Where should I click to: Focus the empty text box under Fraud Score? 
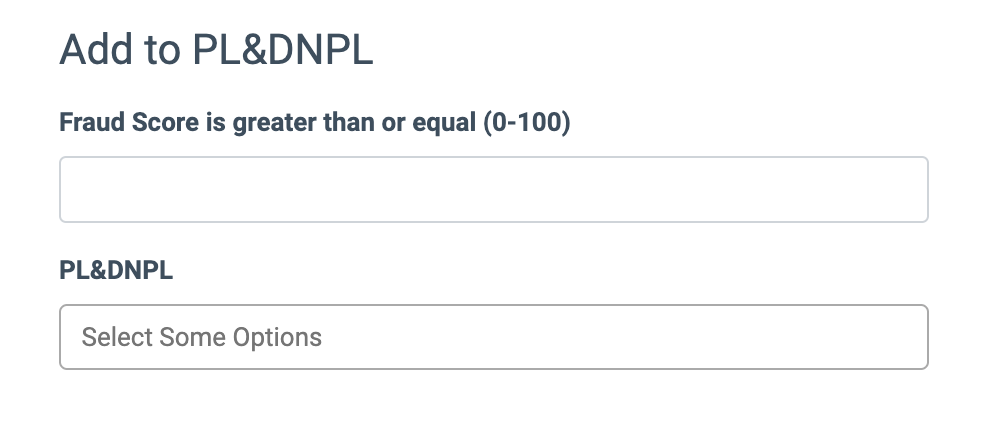coord(494,189)
